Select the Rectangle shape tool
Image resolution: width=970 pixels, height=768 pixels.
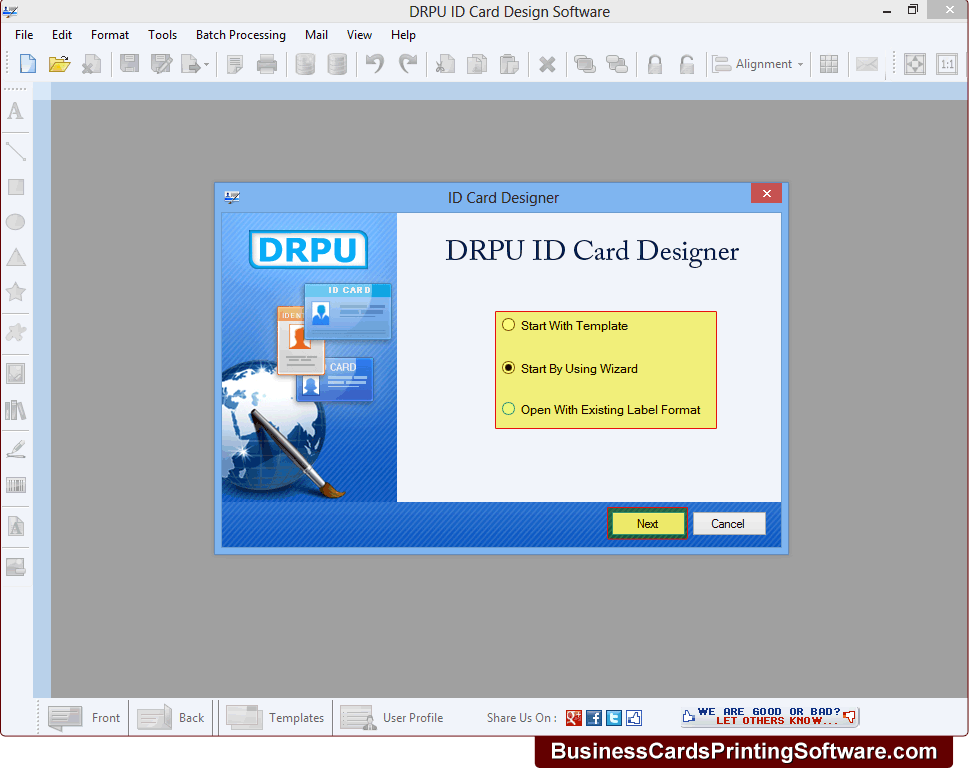coord(15,187)
